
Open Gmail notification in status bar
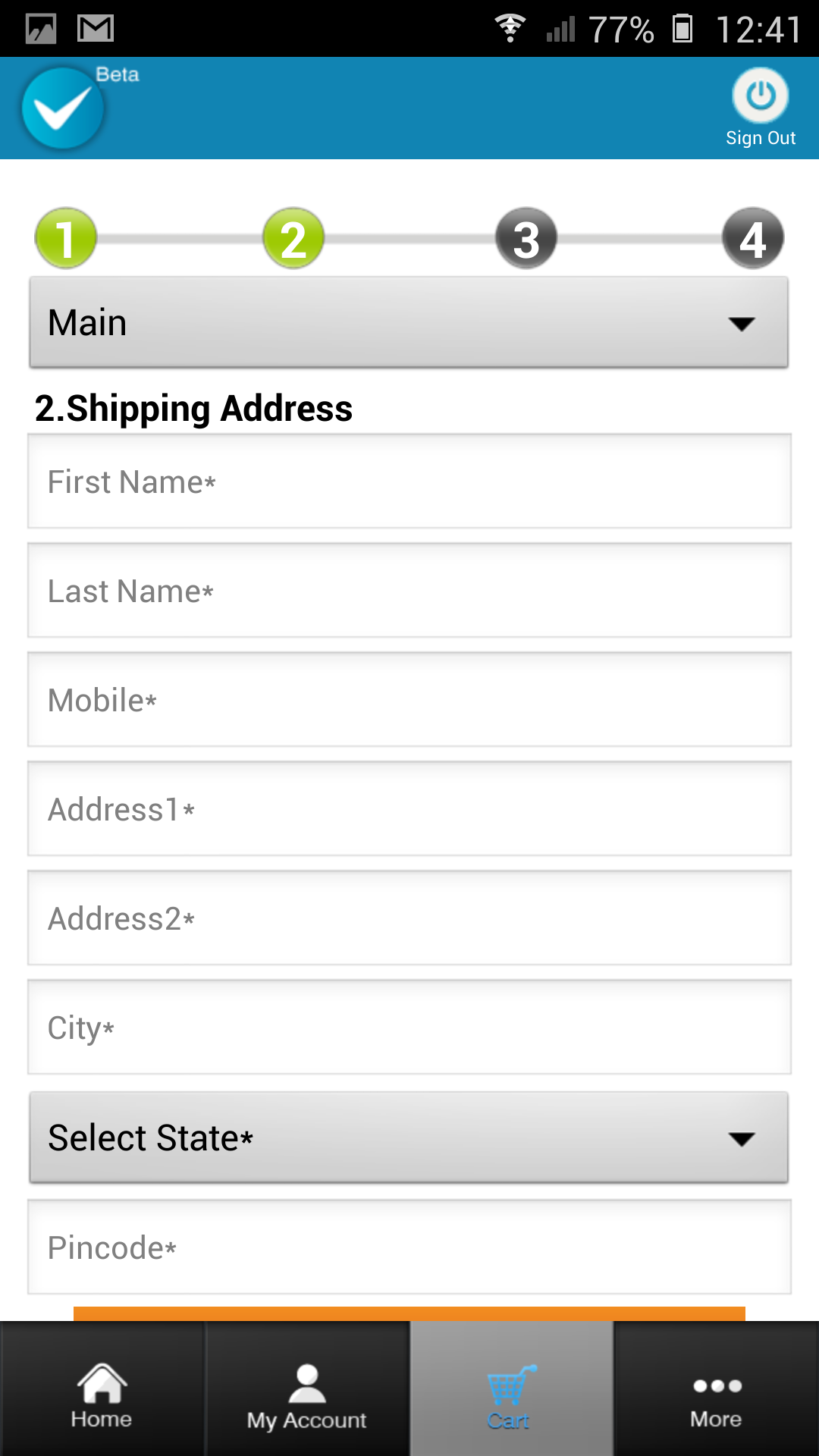point(96,29)
